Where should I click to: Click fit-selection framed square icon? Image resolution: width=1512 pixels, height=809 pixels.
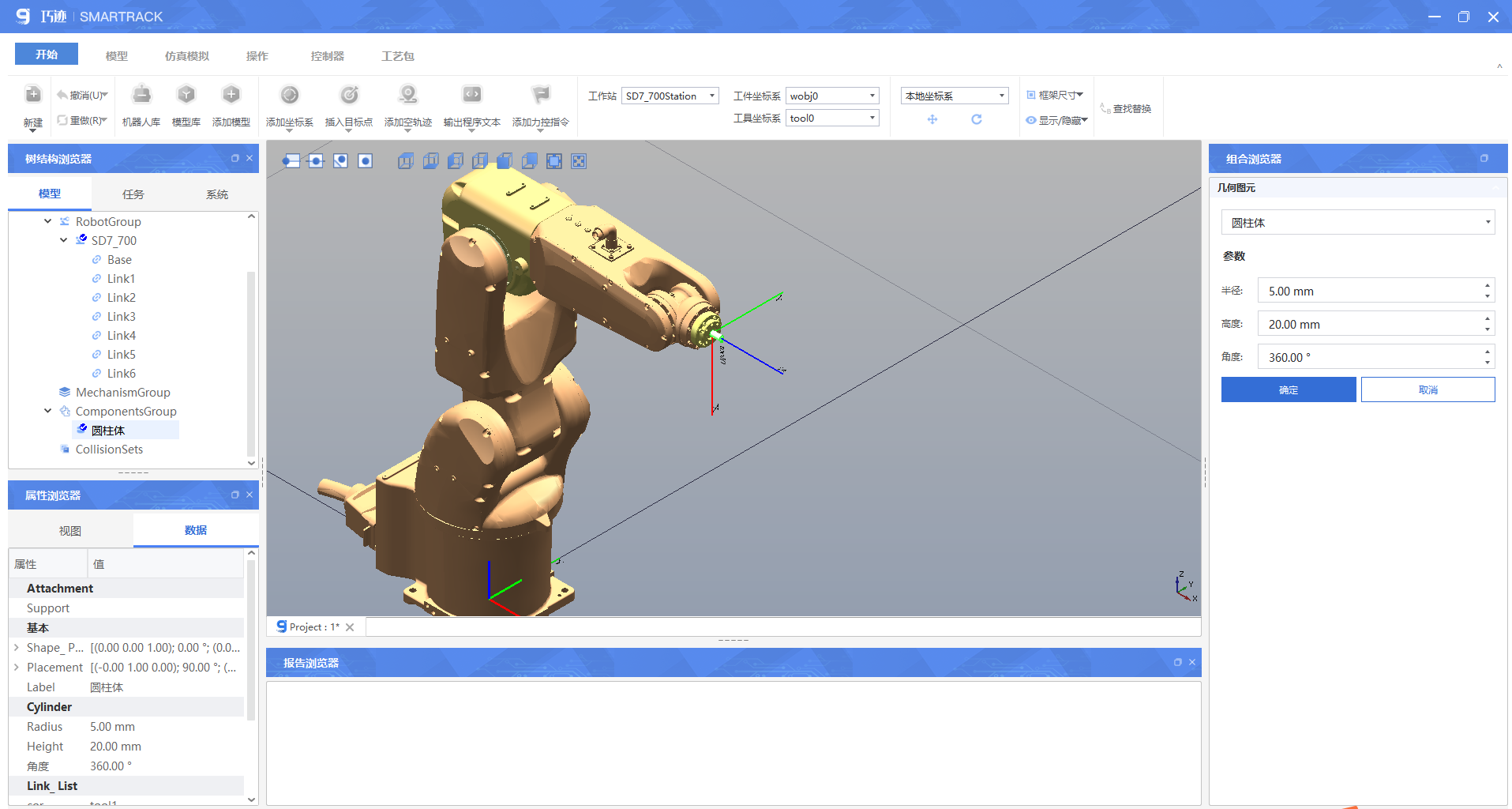point(554,161)
